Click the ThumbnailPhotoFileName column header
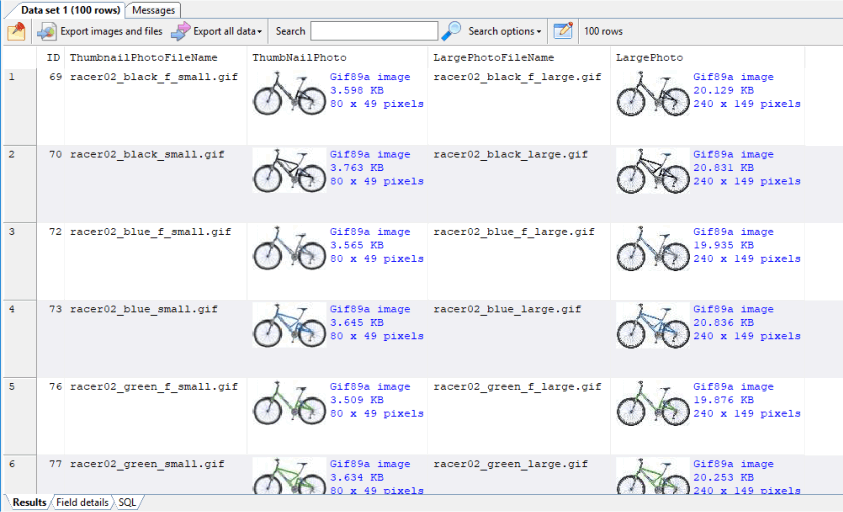Screen dimensions: 843x512 pyautogui.click(x=143, y=58)
